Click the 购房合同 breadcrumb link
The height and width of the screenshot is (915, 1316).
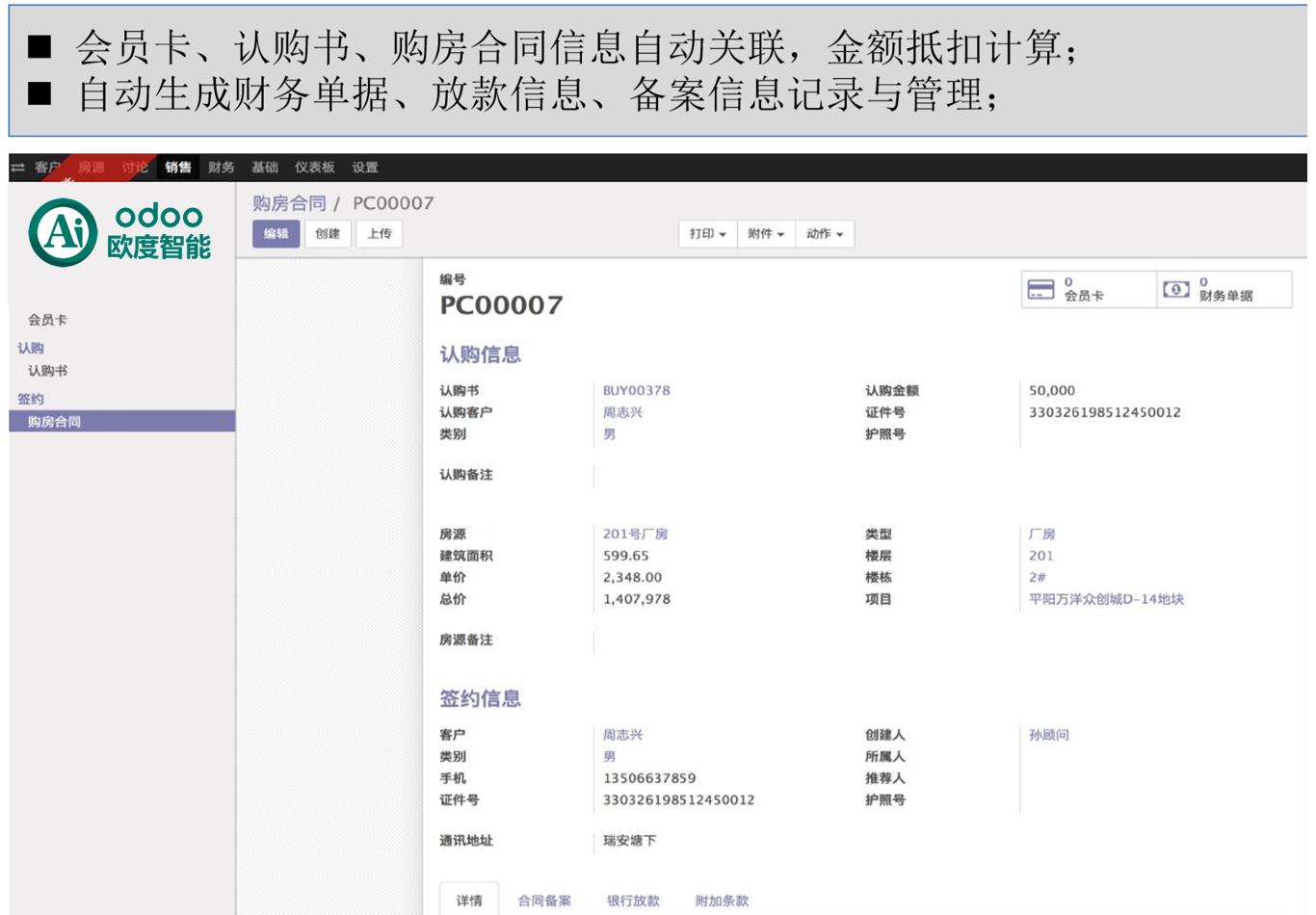[289, 203]
